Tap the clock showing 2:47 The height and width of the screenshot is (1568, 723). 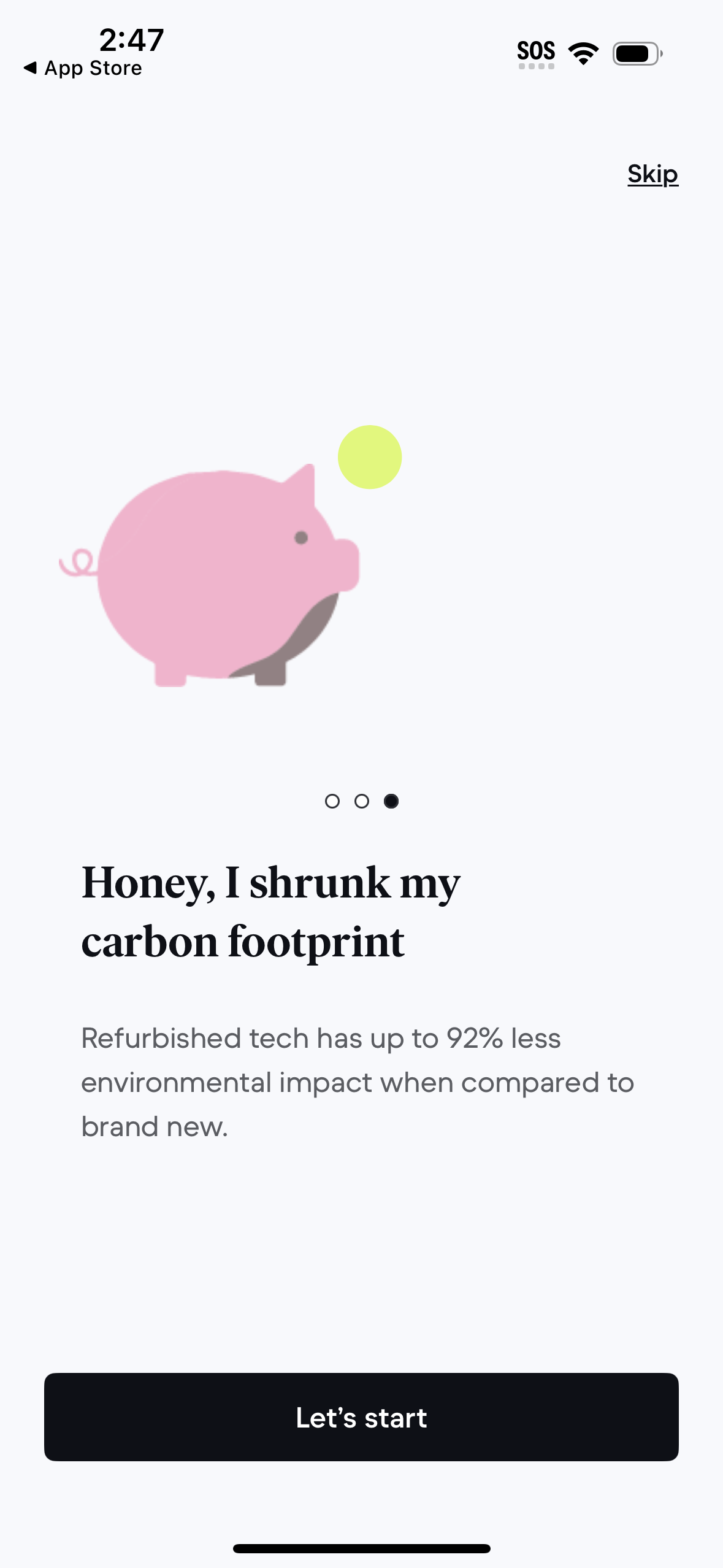point(131,40)
